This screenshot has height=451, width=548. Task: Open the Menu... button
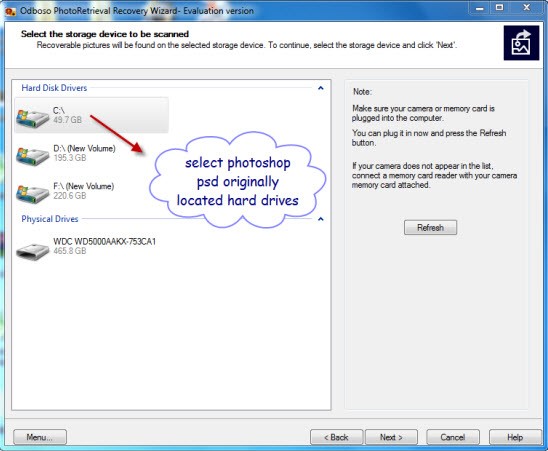coord(40,437)
